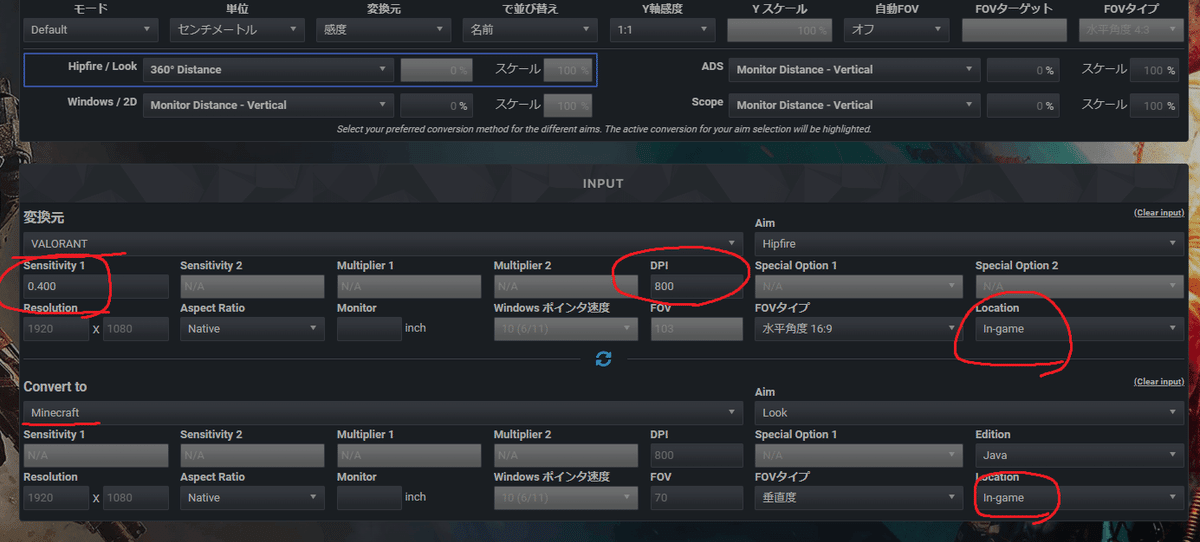Open the ADS Monitor Distance - Vertical dropdown
The width and height of the screenshot is (1200, 542).
[854, 70]
